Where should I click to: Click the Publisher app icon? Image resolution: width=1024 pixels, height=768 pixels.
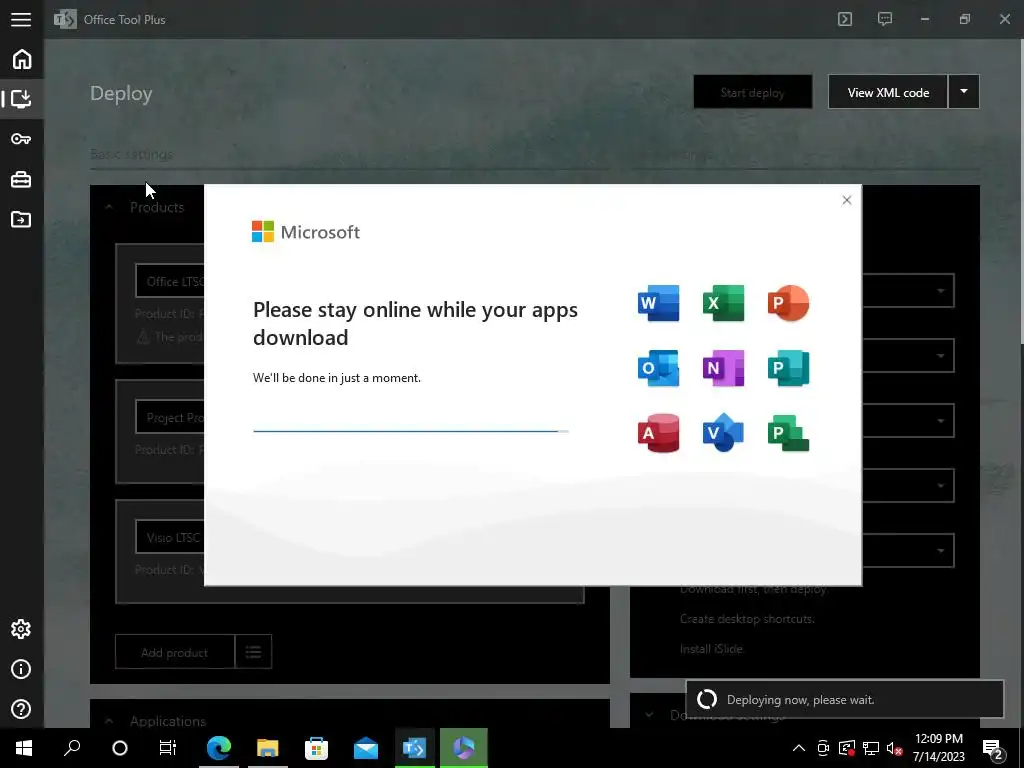[788, 368]
